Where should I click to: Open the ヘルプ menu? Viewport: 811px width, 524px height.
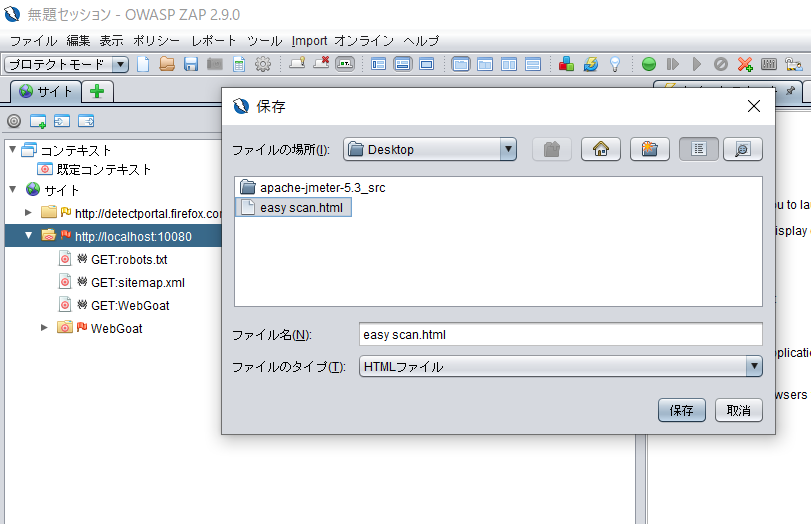pos(421,41)
